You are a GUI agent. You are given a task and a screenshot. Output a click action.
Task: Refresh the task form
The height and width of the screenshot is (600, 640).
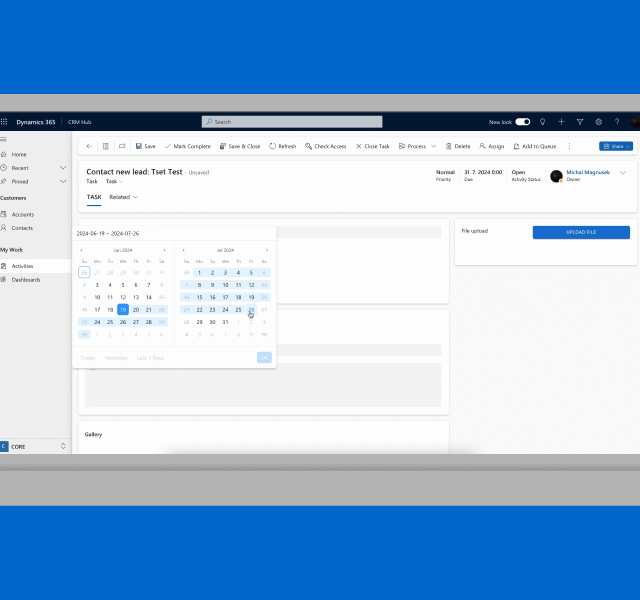click(x=282, y=146)
